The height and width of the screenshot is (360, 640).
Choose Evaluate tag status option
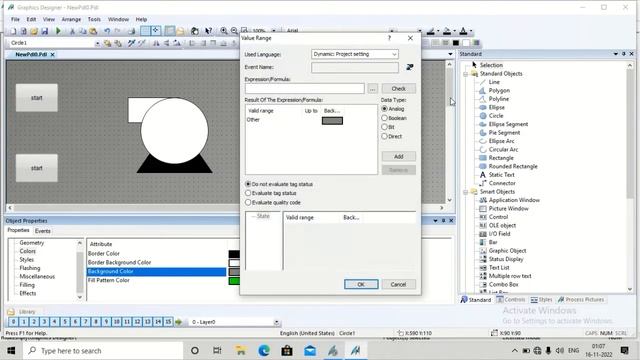click(248, 193)
